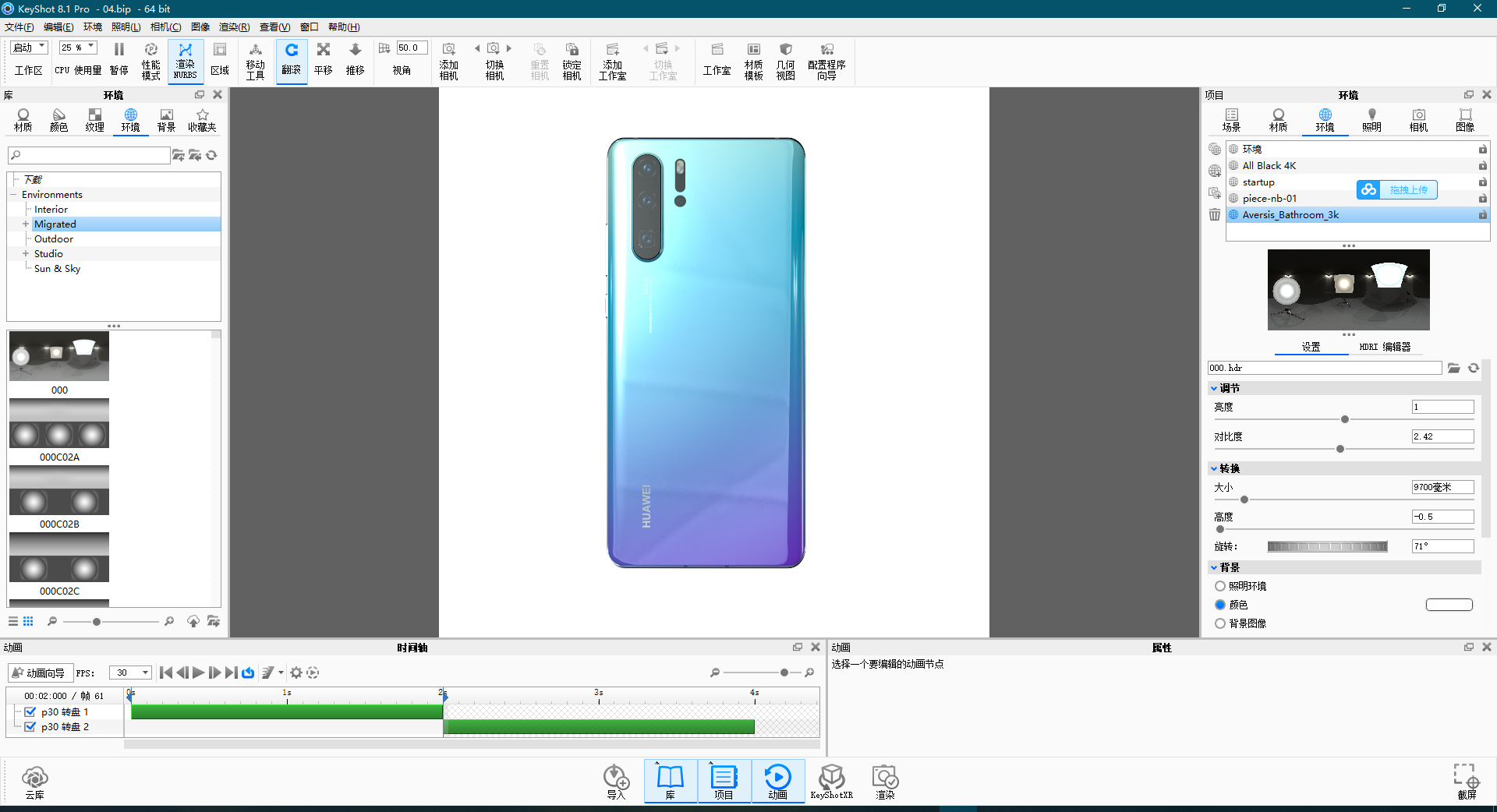Viewport: 1497px width, 812px height.
Task: Choose the 平移 pan camera tool
Action: [323, 60]
